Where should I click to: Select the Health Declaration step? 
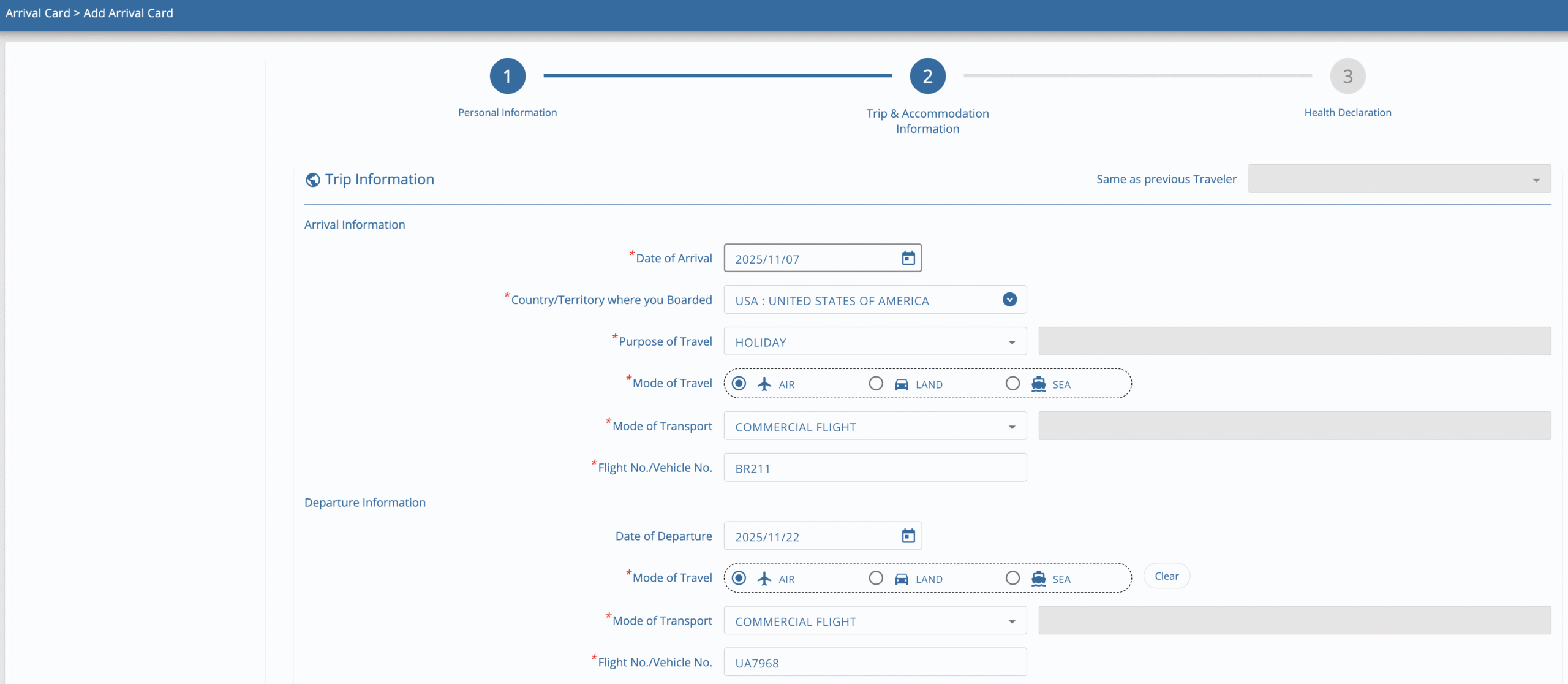click(1347, 75)
